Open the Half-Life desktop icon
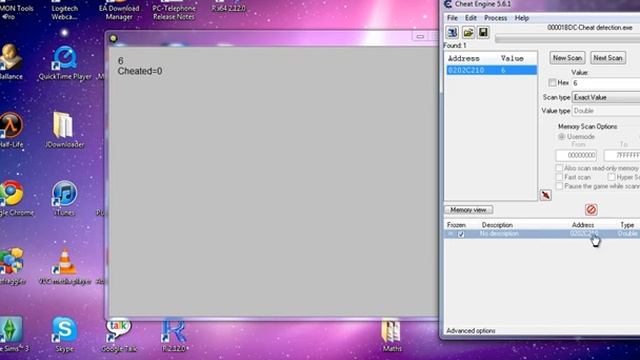This screenshot has height=360, width=640. click(11, 130)
